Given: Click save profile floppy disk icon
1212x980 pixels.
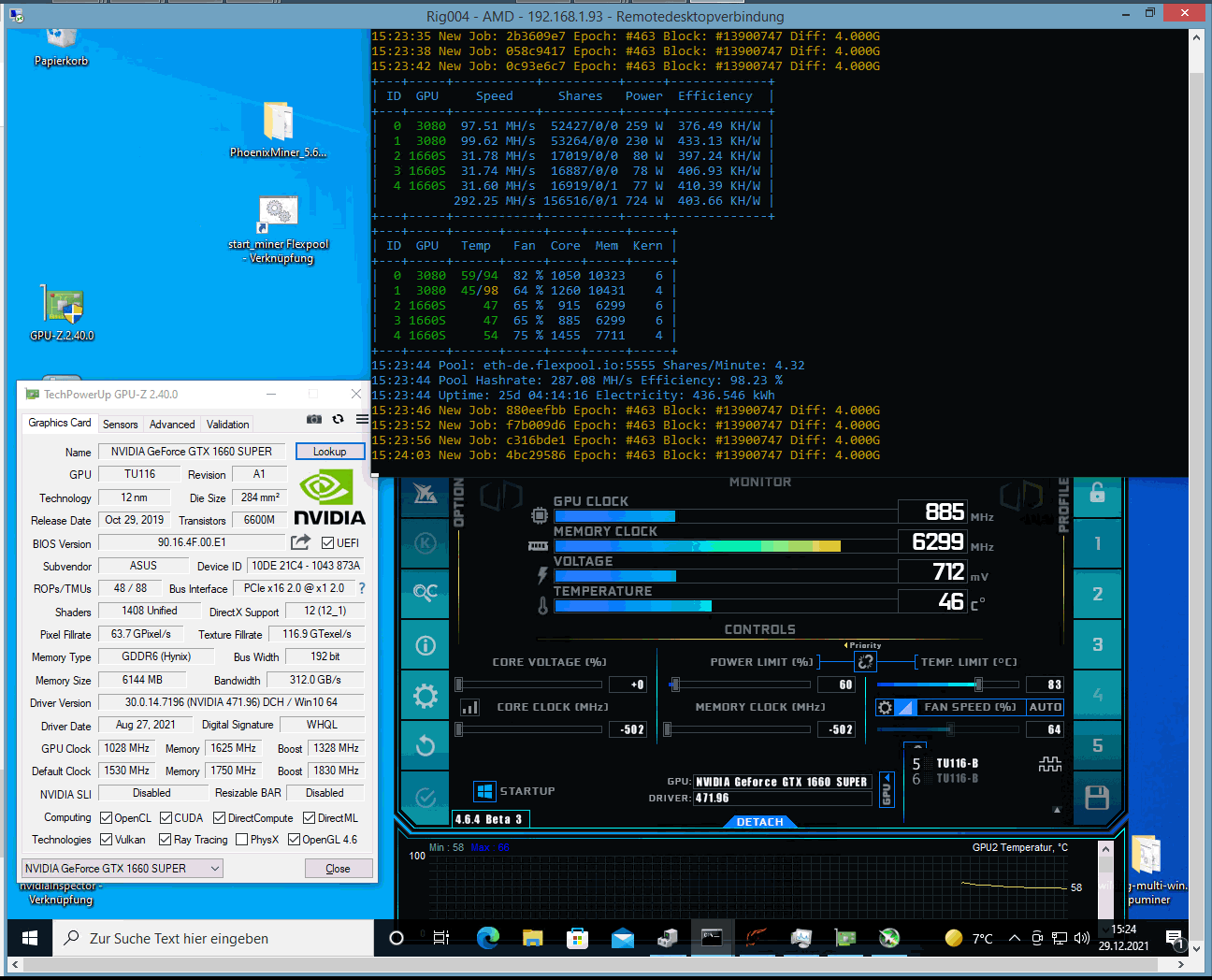Looking at the screenshot, I should click(x=1098, y=797).
